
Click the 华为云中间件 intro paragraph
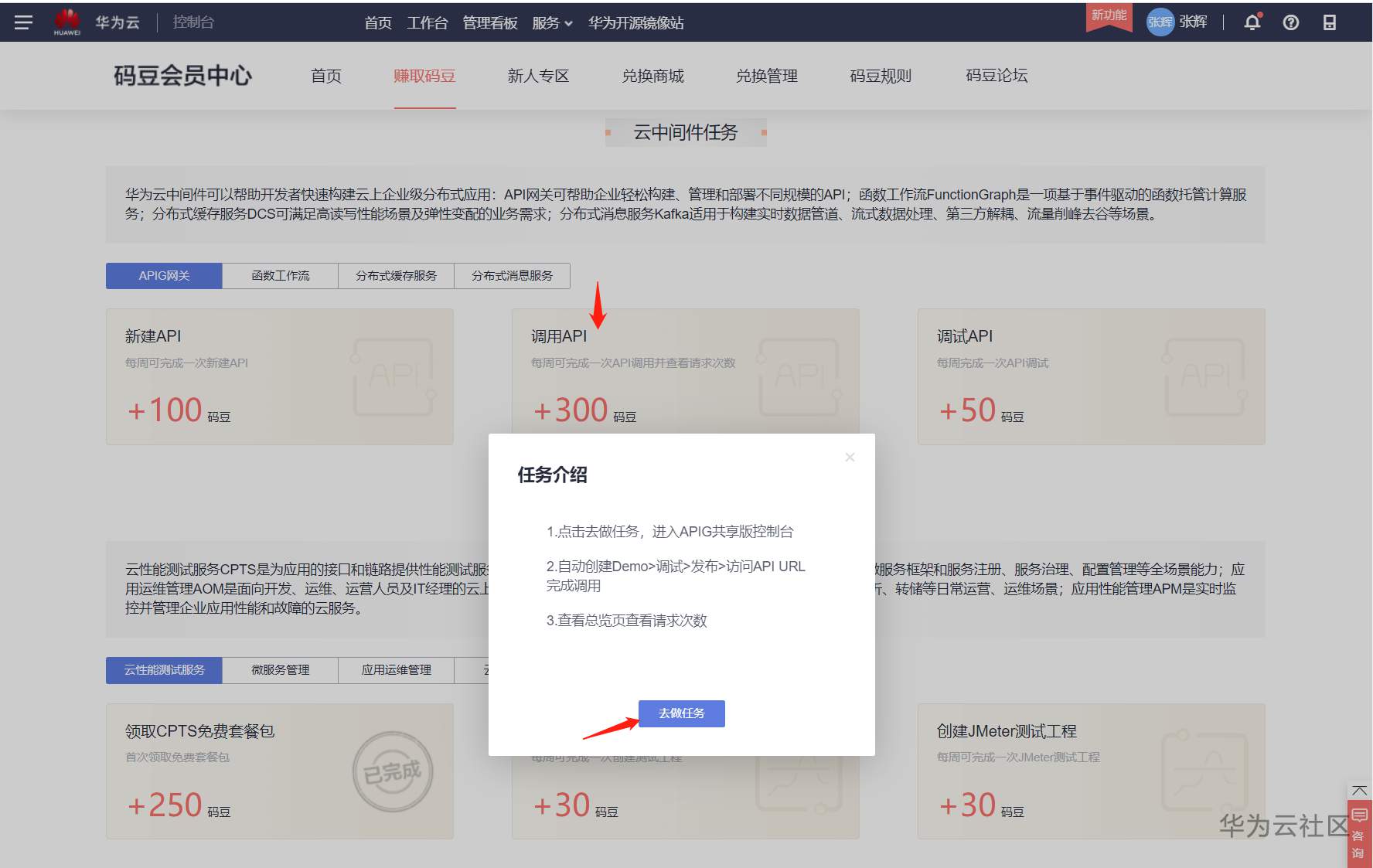pos(686,204)
